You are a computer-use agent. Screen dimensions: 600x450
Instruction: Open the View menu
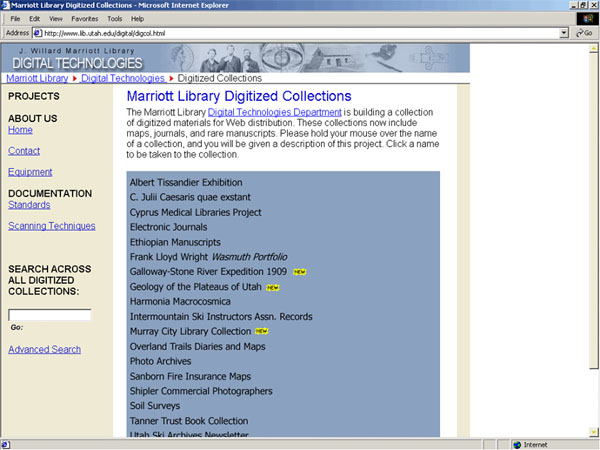[55, 19]
